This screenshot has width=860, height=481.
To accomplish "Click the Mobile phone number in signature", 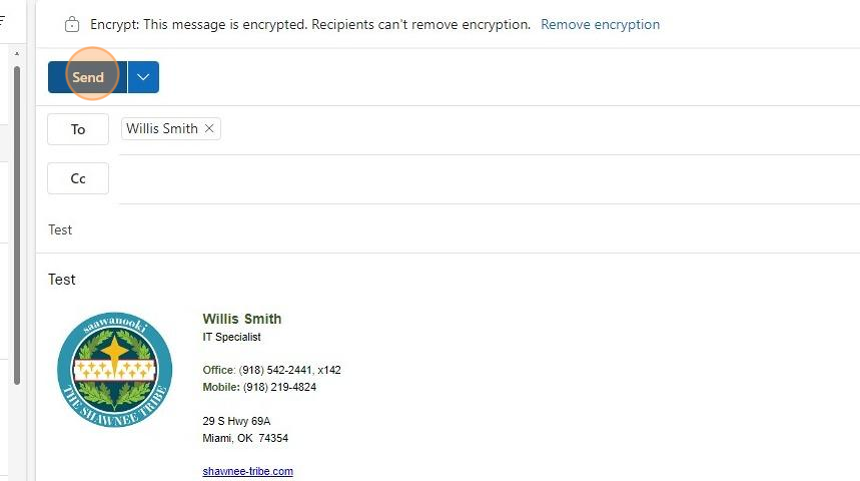I will [x=280, y=387].
